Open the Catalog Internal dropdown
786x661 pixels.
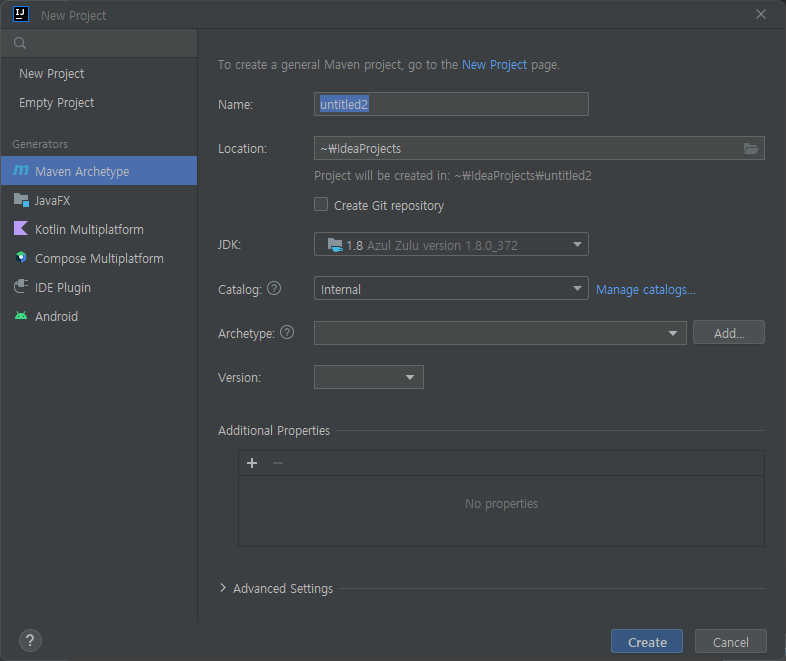tap(451, 289)
